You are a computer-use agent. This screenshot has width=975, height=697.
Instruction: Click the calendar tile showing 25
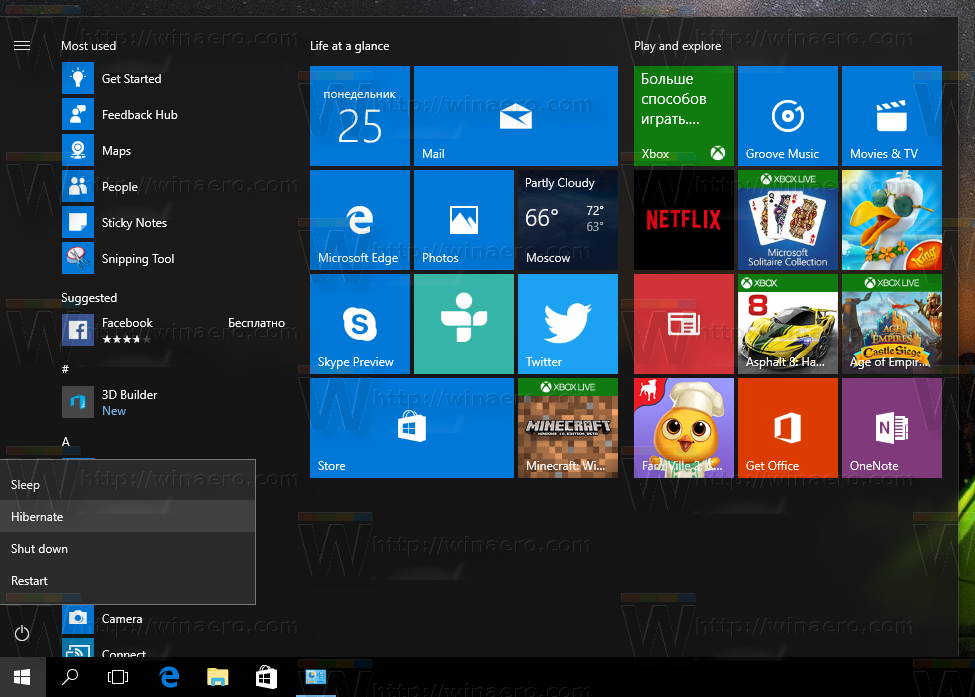pyautogui.click(x=360, y=116)
